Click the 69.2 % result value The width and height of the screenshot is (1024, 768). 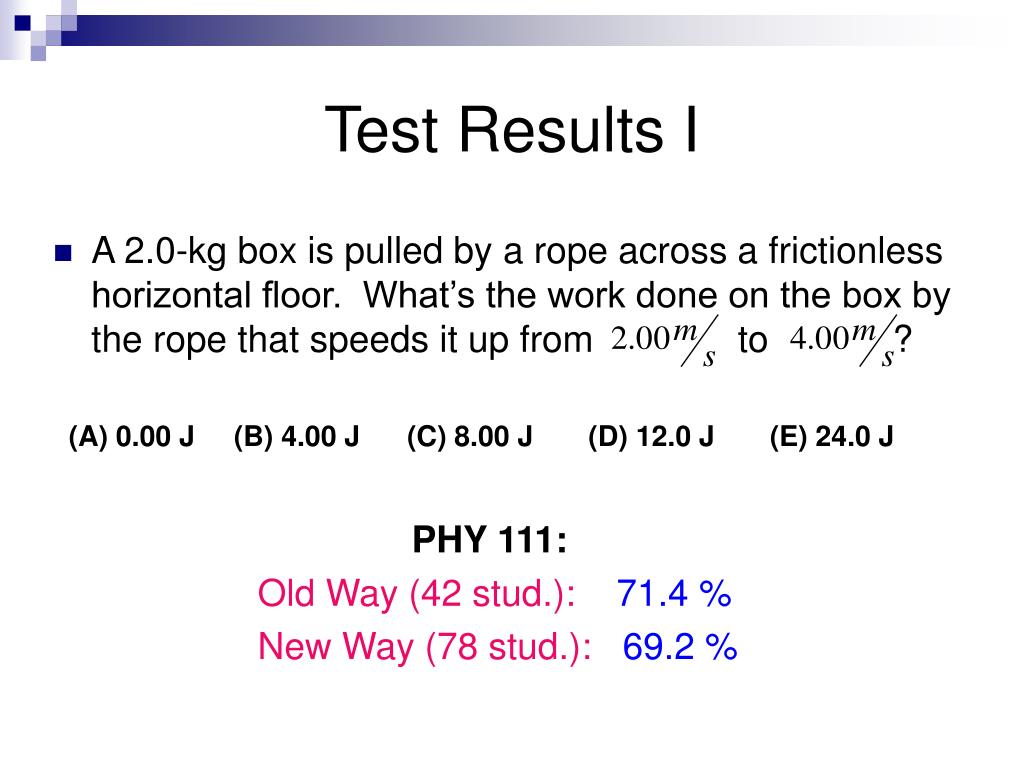[680, 647]
